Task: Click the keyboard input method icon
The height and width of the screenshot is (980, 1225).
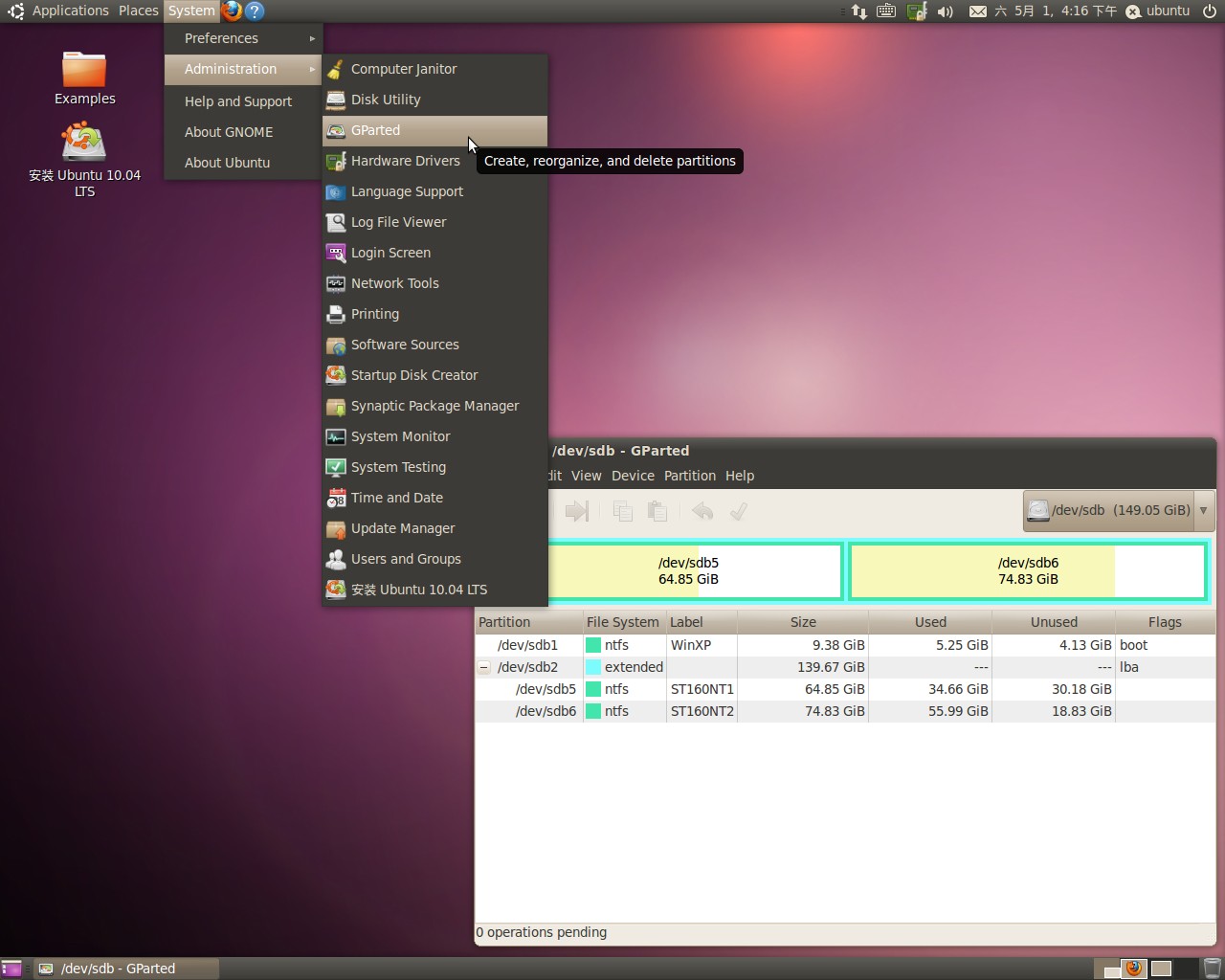Action: (886, 11)
